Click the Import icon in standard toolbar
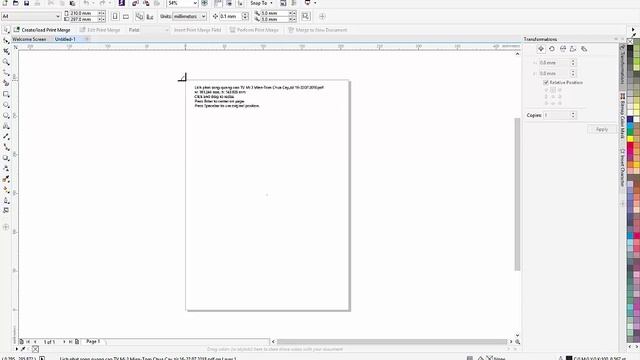 [135, 3]
